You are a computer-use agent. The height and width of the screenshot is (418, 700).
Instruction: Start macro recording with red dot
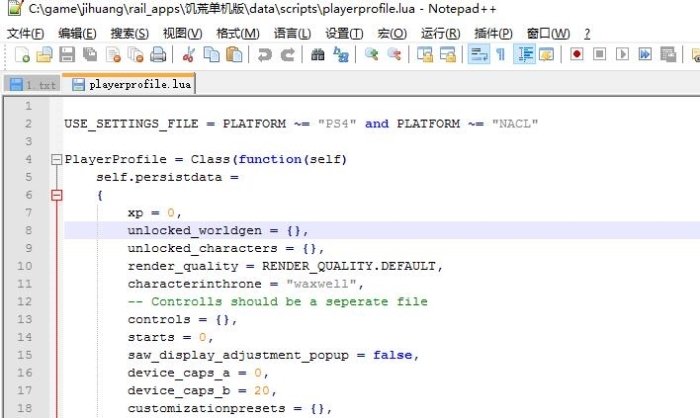[x=577, y=54]
